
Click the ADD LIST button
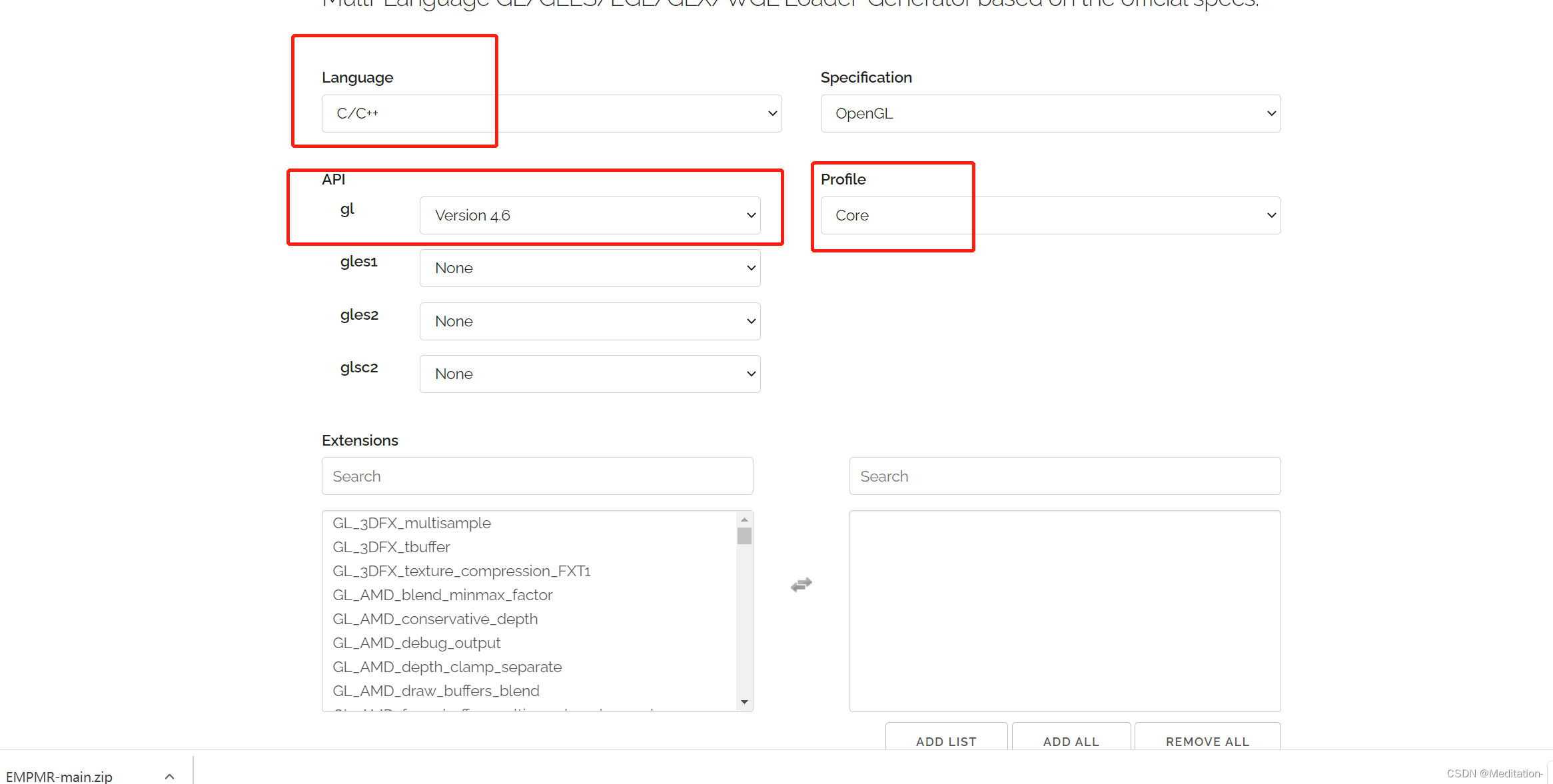pyautogui.click(x=946, y=741)
